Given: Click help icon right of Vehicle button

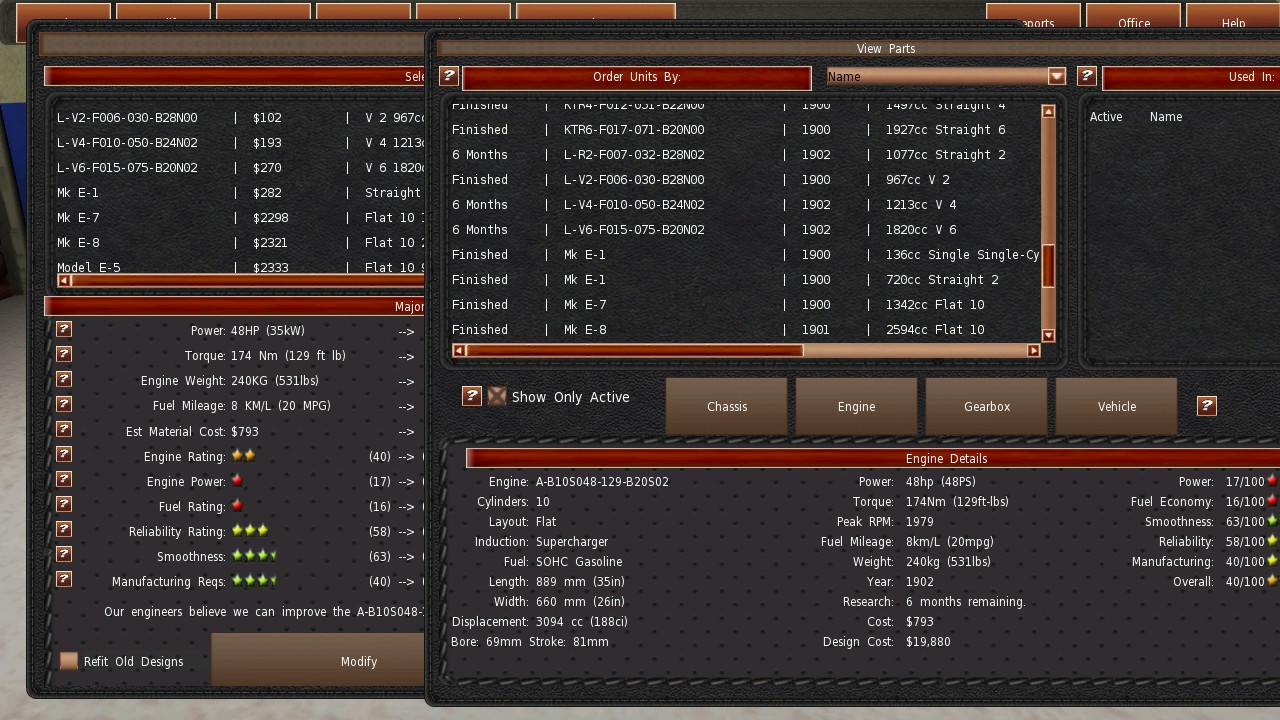Looking at the screenshot, I should (x=1207, y=405).
